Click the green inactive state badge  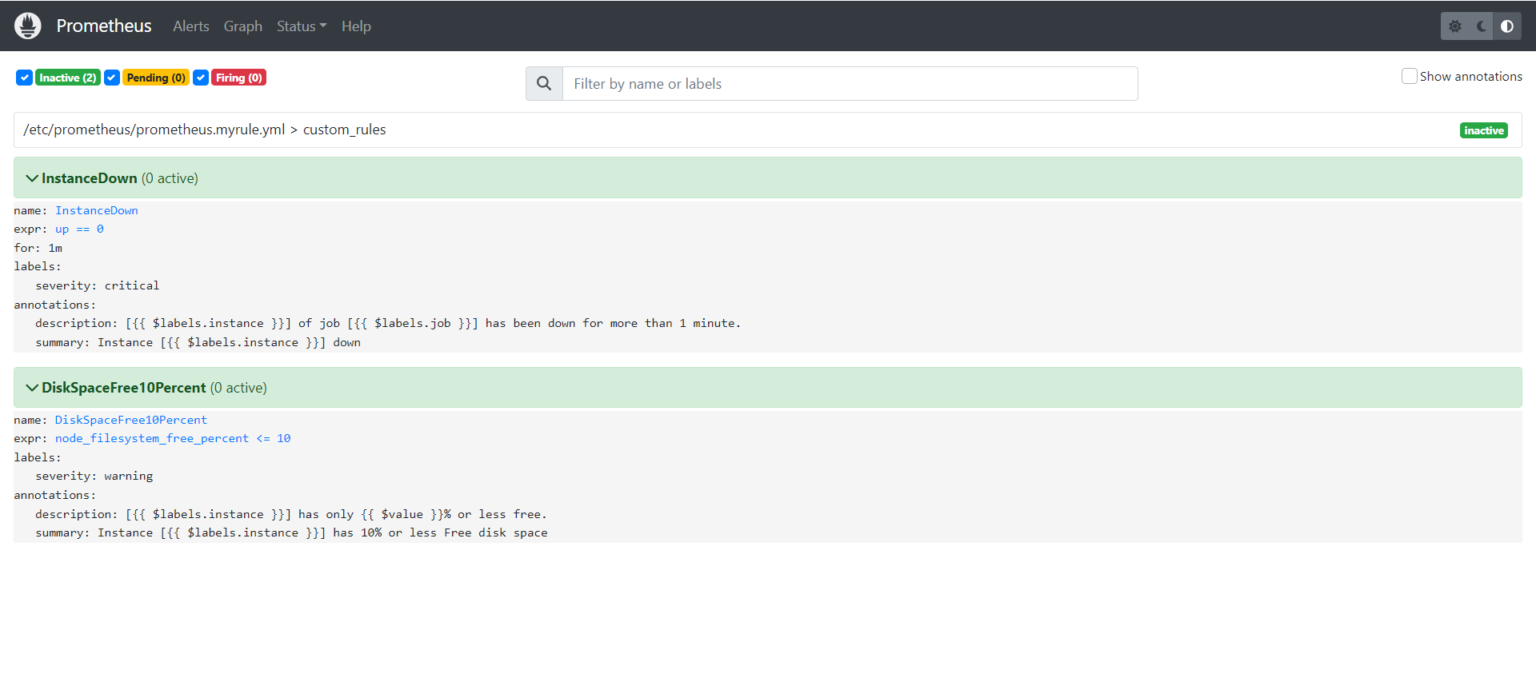[x=1484, y=130]
